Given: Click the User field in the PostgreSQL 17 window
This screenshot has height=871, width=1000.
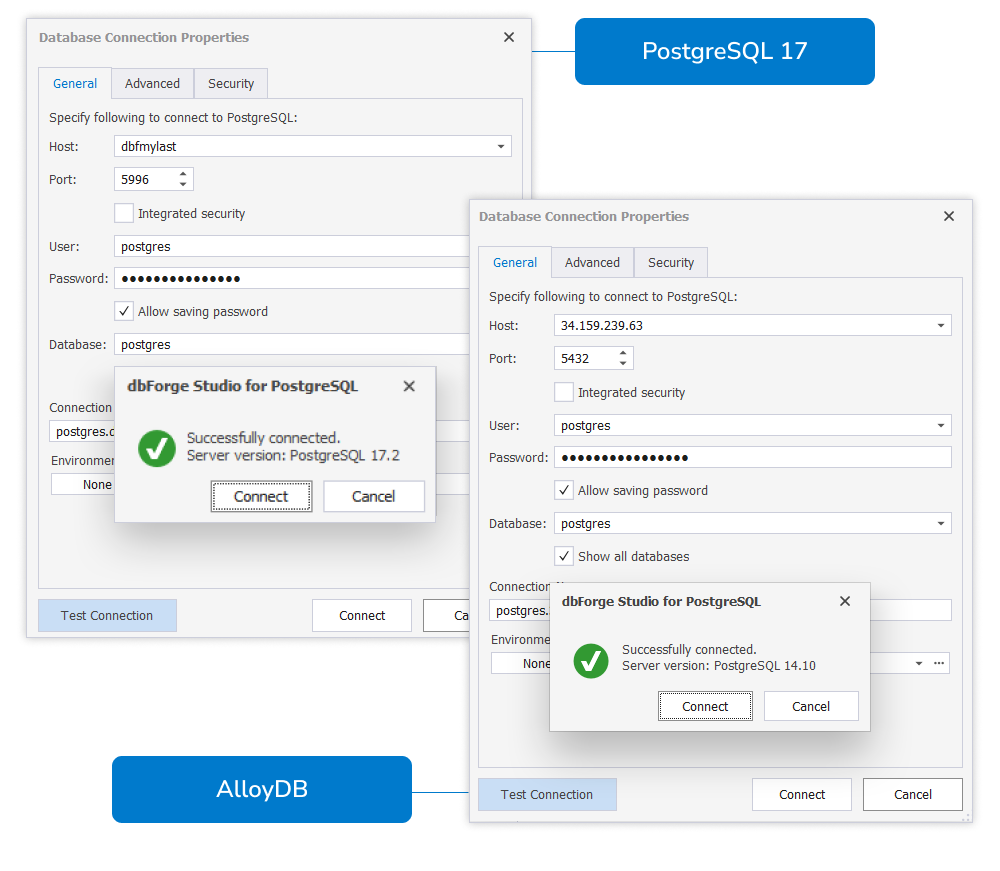Looking at the screenshot, I should point(292,247).
